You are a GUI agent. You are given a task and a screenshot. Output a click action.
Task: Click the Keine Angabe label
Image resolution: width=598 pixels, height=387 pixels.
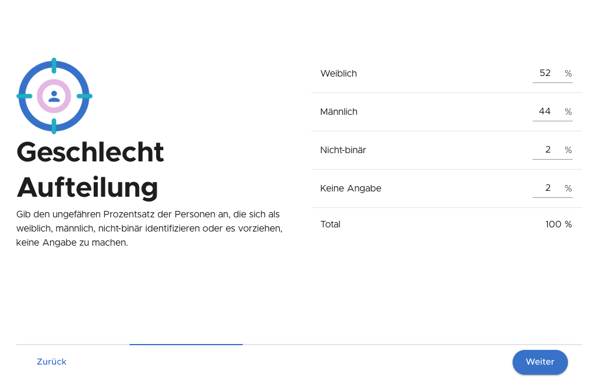[x=350, y=188]
